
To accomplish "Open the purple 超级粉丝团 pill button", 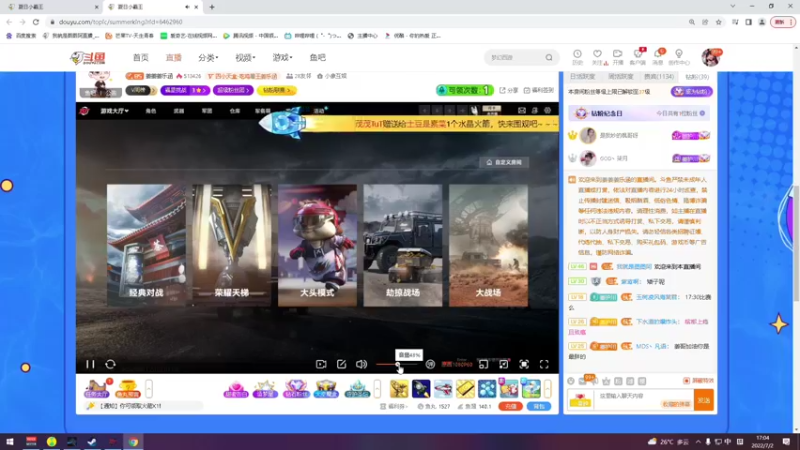I will pyautogui.click(x=233, y=90).
